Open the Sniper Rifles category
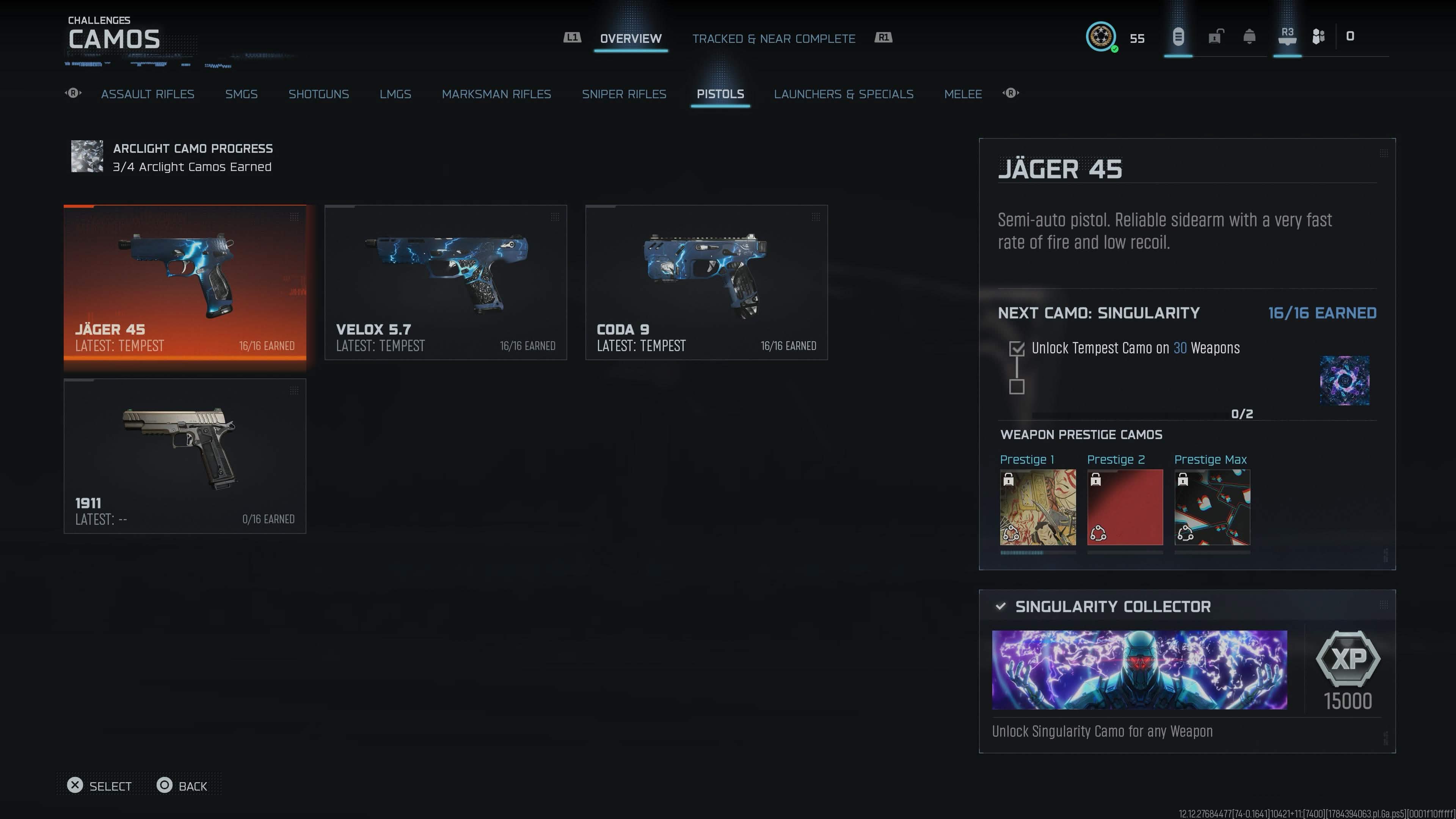 [x=624, y=94]
